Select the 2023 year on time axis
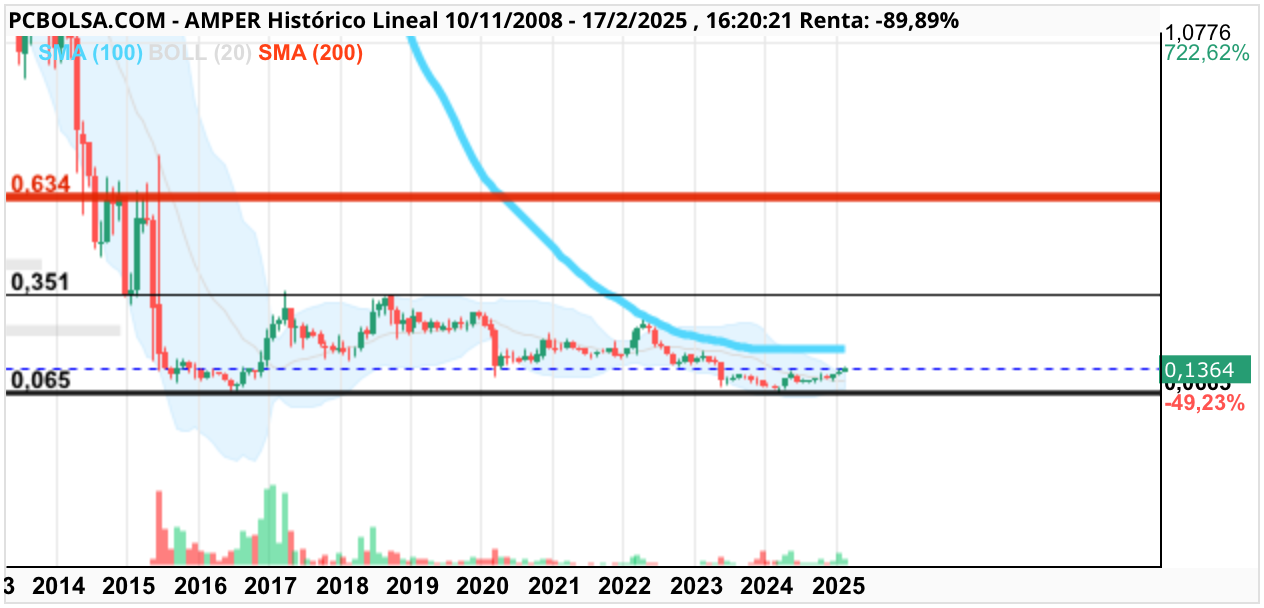This screenshot has width=1264, height=608. [x=696, y=586]
